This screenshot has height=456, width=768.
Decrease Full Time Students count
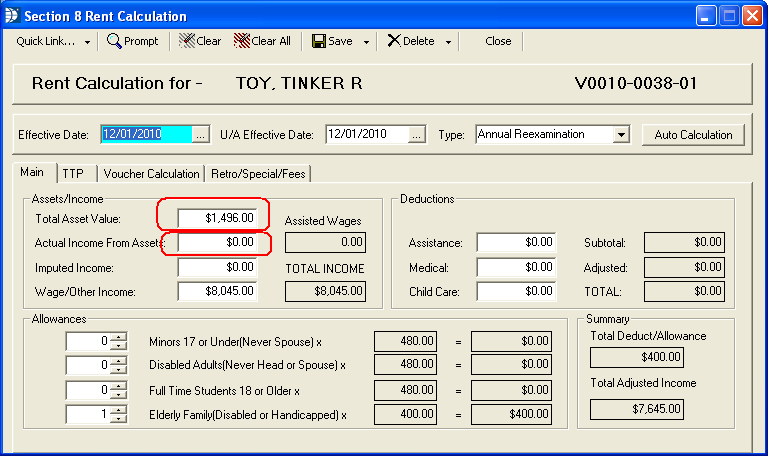coord(119,394)
